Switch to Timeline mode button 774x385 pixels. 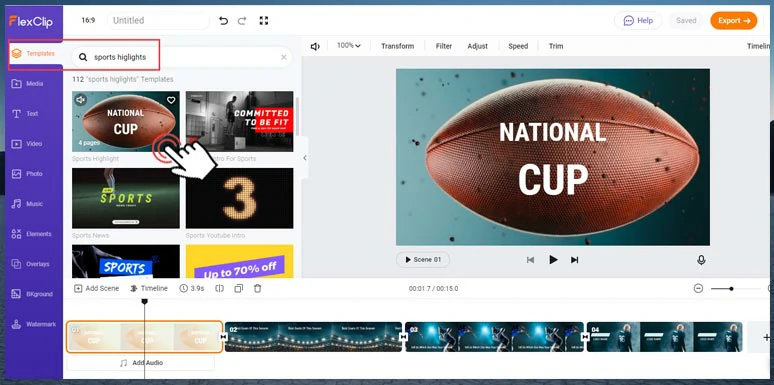(x=149, y=288)
